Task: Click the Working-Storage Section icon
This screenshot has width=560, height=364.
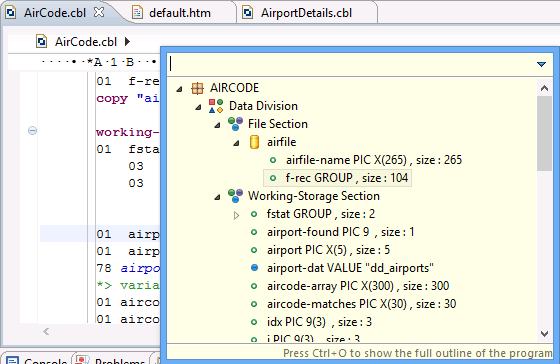Action: click(235, 196)
